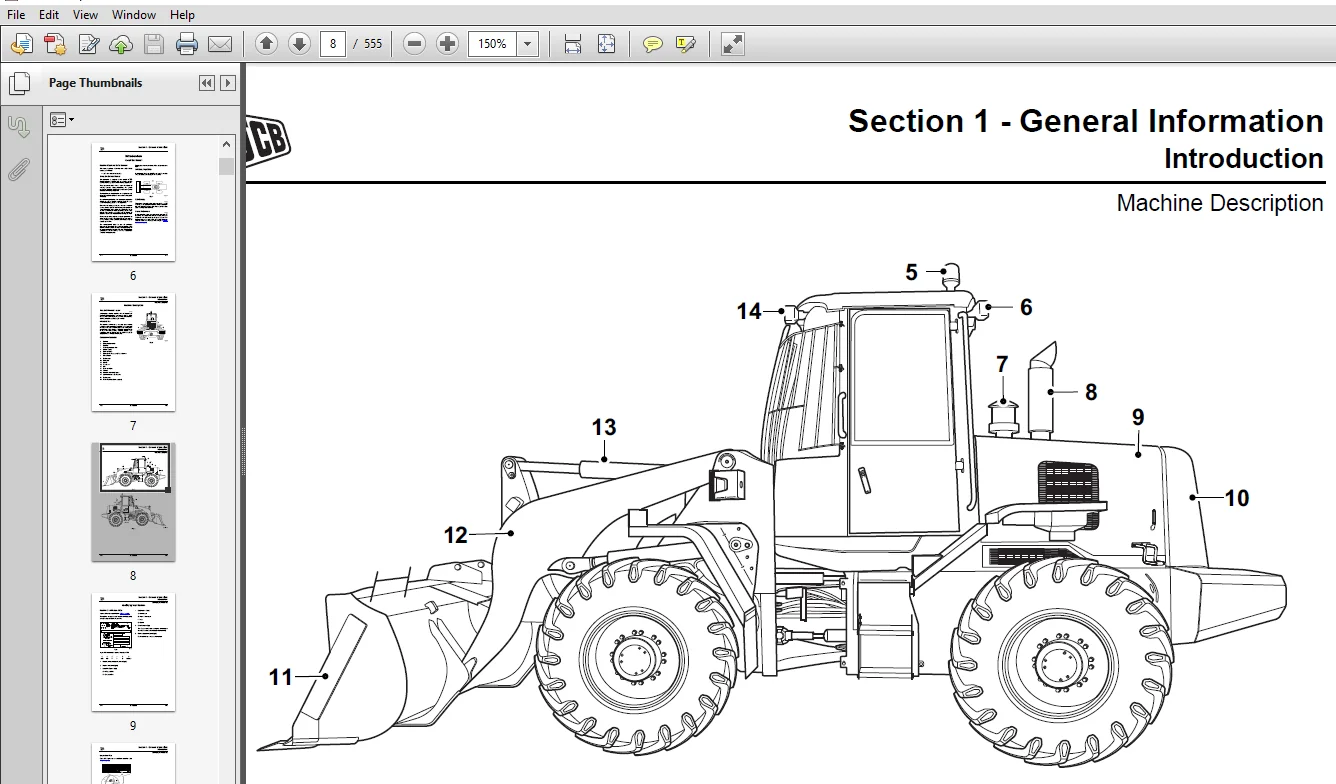Click the zoom in plus button
The height and width of the screenshot is (784, 1336).
point(448,44)
